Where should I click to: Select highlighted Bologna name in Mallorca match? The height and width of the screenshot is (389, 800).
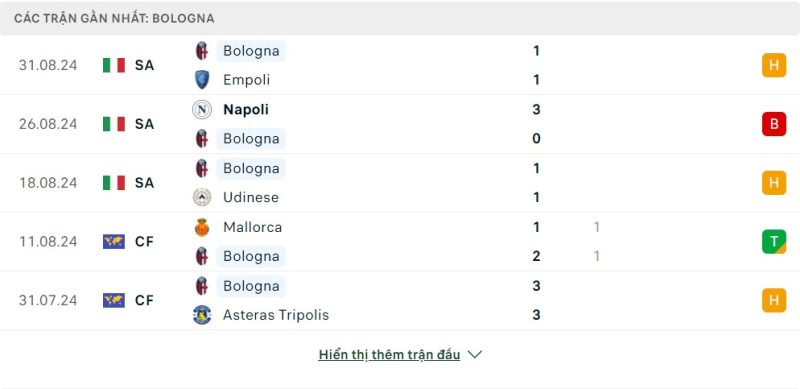[x=251, y=256]
